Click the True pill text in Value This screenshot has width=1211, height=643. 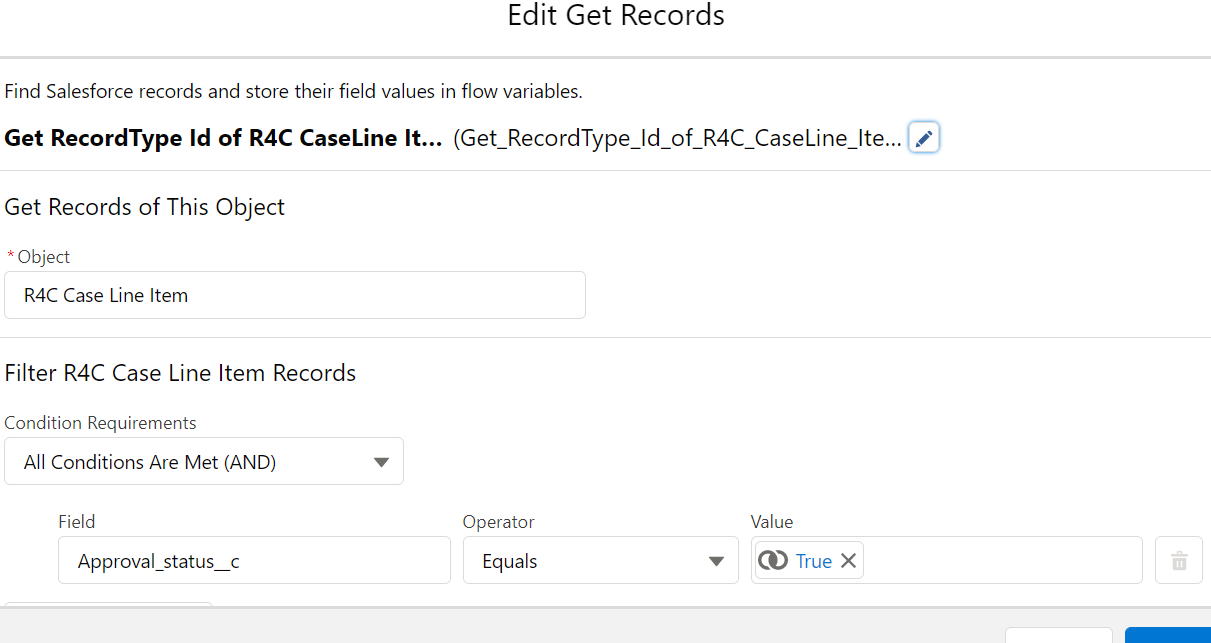(x=814, y=561)
